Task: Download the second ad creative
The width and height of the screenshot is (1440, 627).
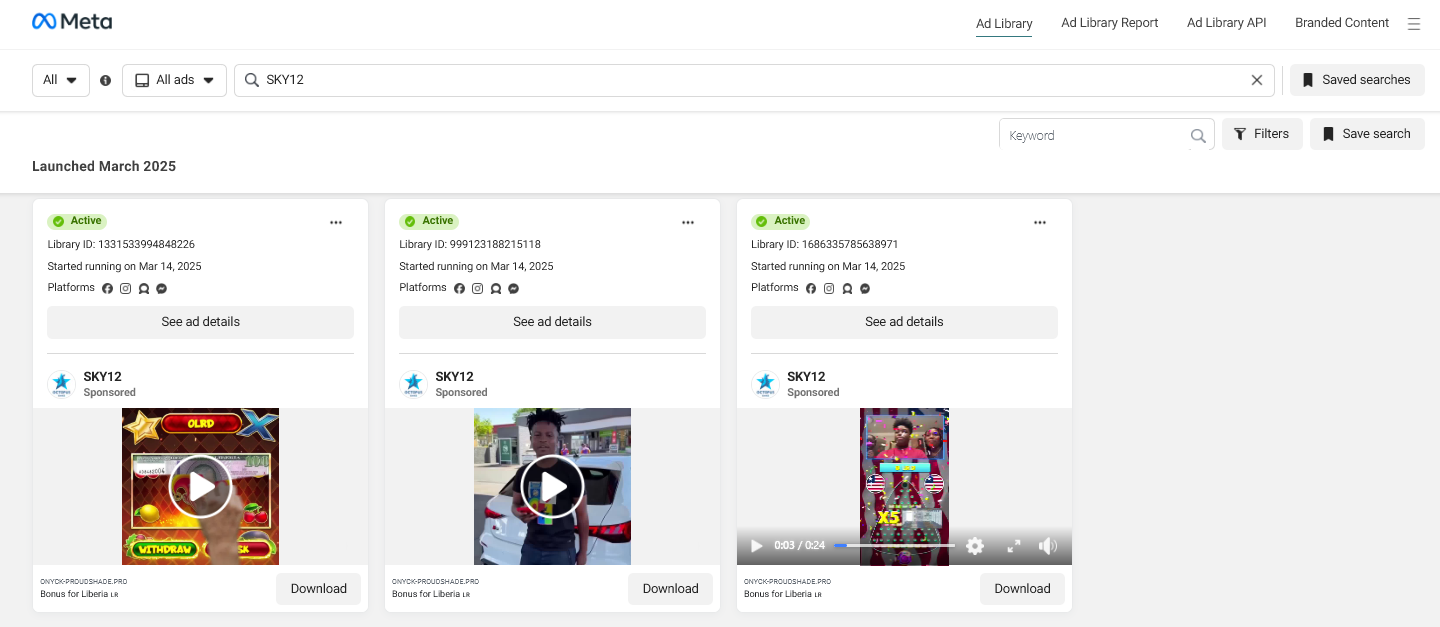Action: [671, 589]
